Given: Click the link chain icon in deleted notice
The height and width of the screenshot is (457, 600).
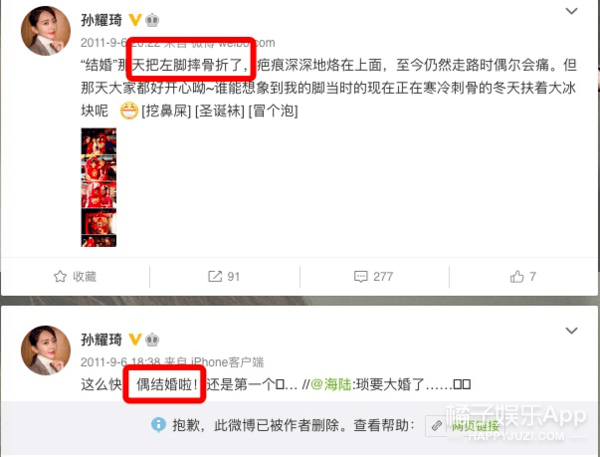Looking at the screenshot, I should 437,426.
